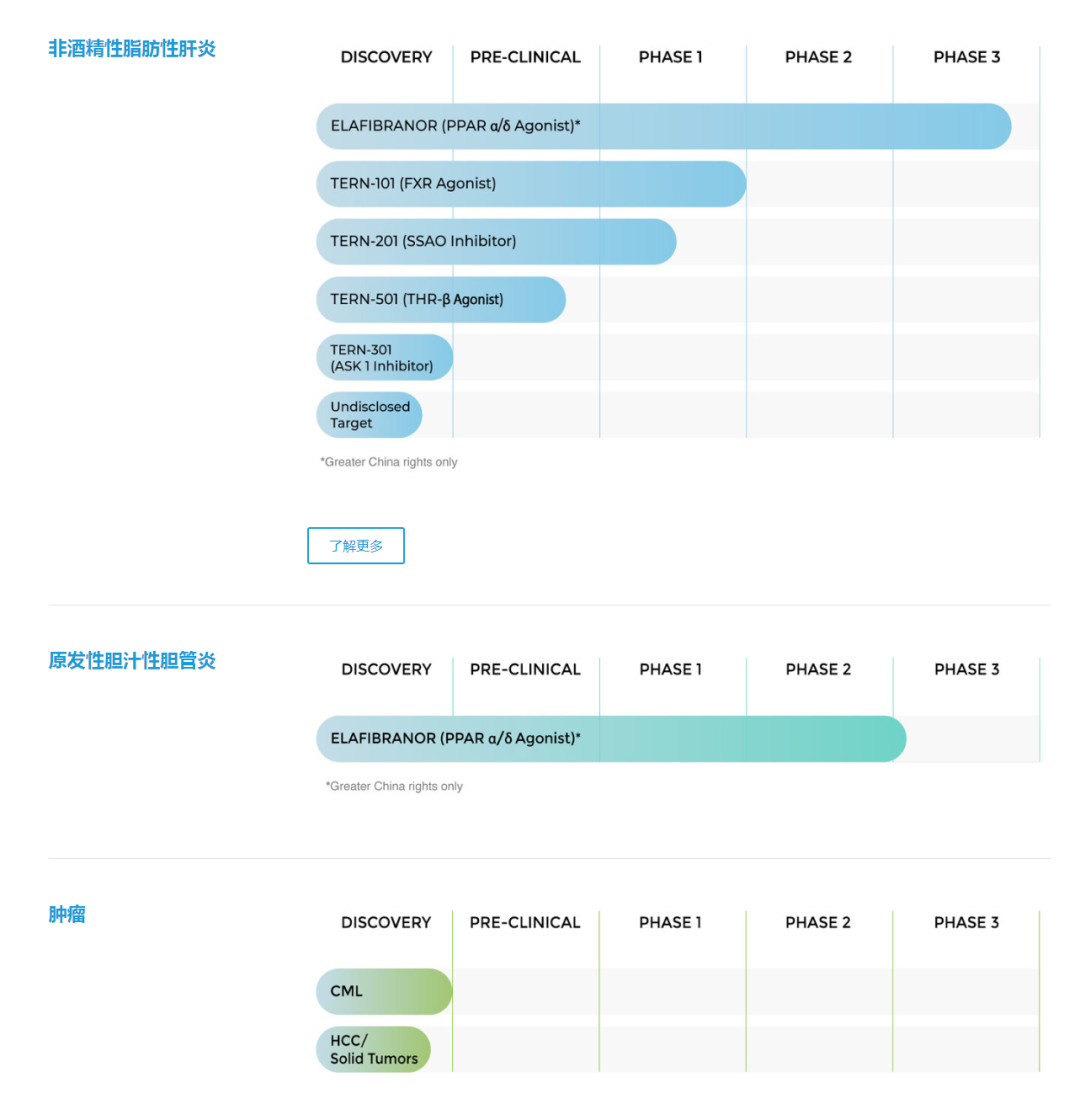Click DISCOVERY header in the 肿瘤 chart
Viewport: 1080px width, 1104px height.
coord(386,922)
